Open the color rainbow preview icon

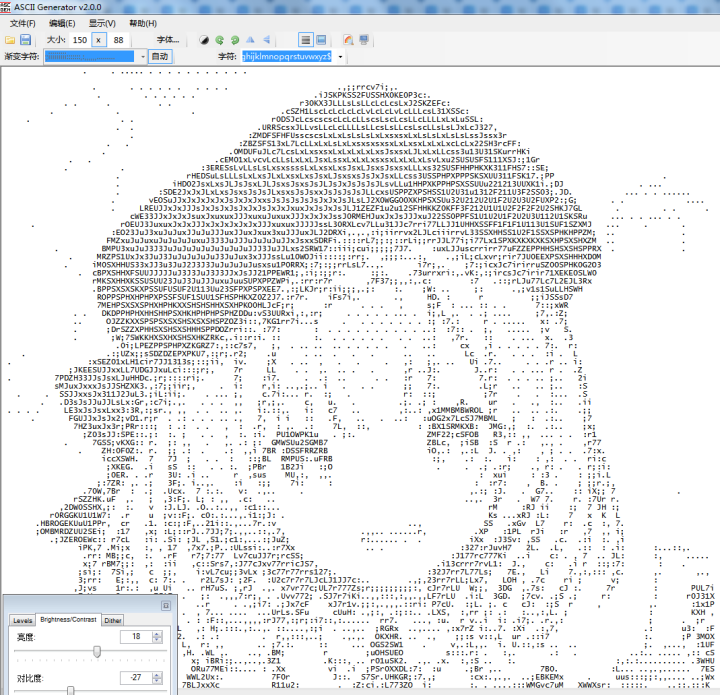349,40
